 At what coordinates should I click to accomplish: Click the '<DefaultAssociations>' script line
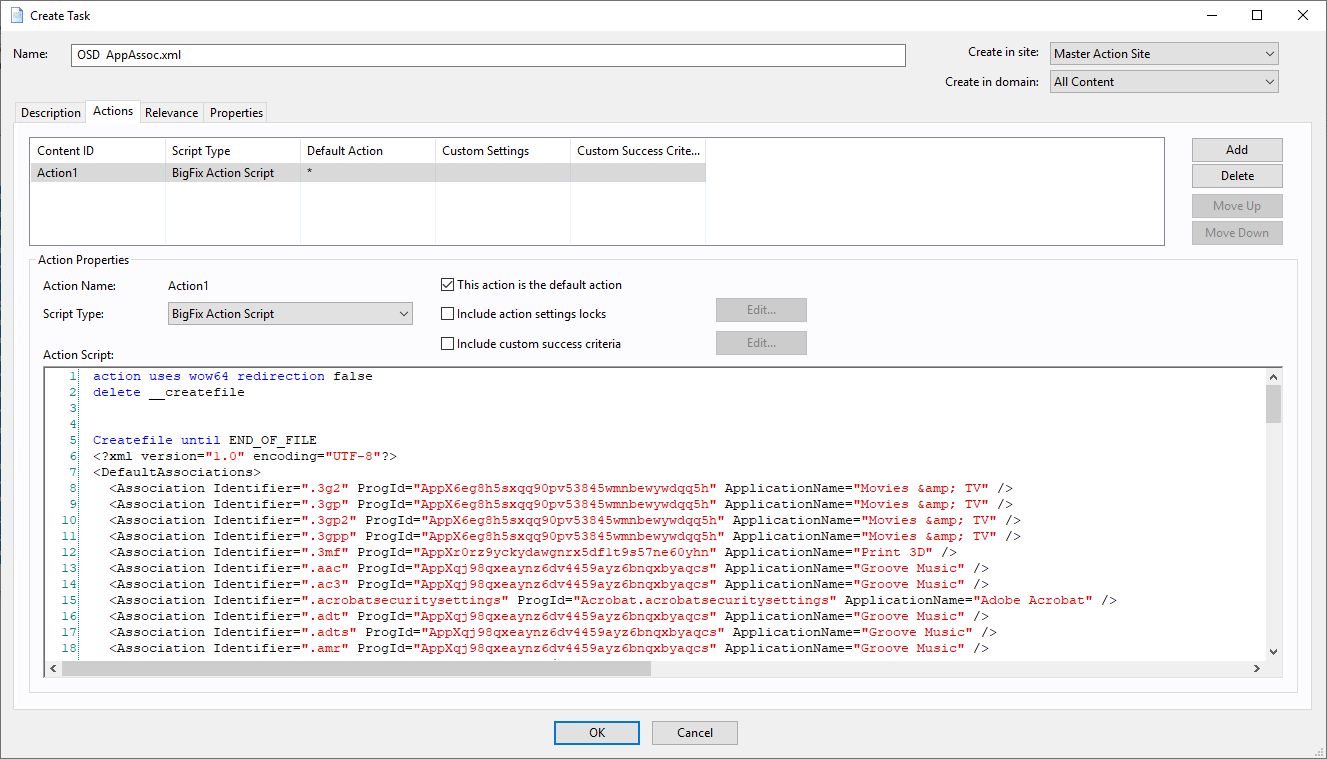coord(177,472)
